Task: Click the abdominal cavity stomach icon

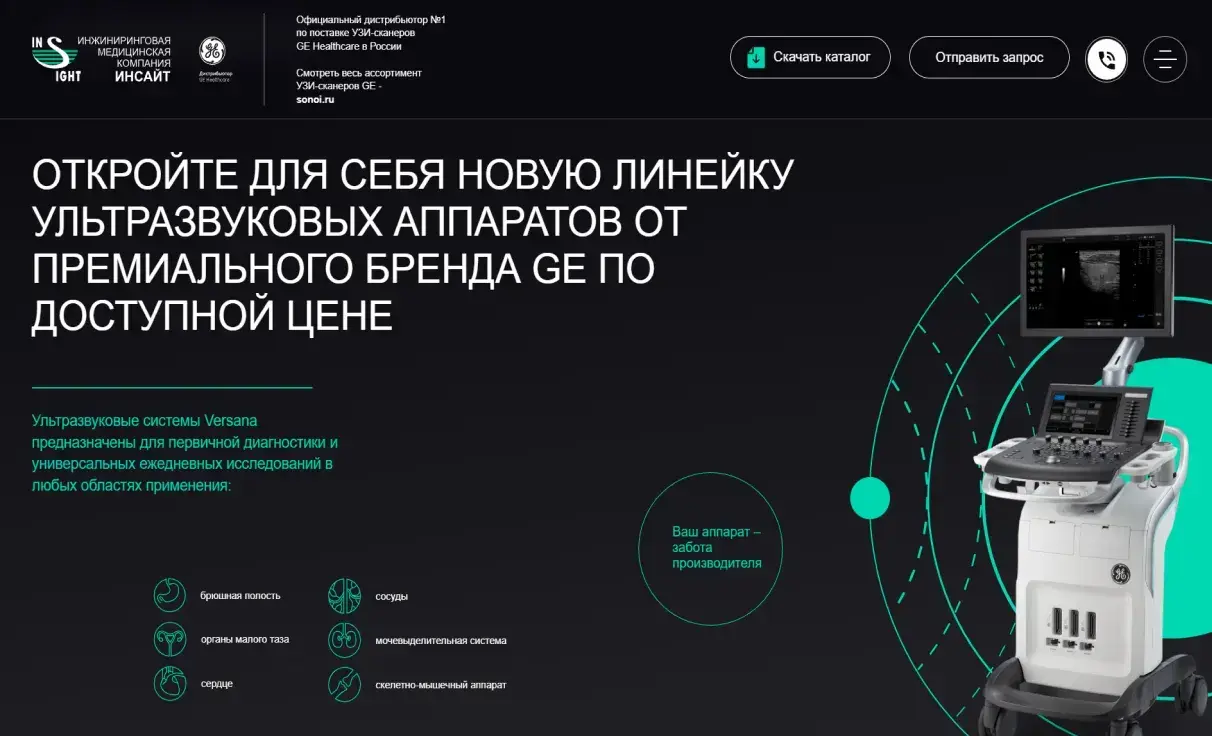Action: [170, 596]
